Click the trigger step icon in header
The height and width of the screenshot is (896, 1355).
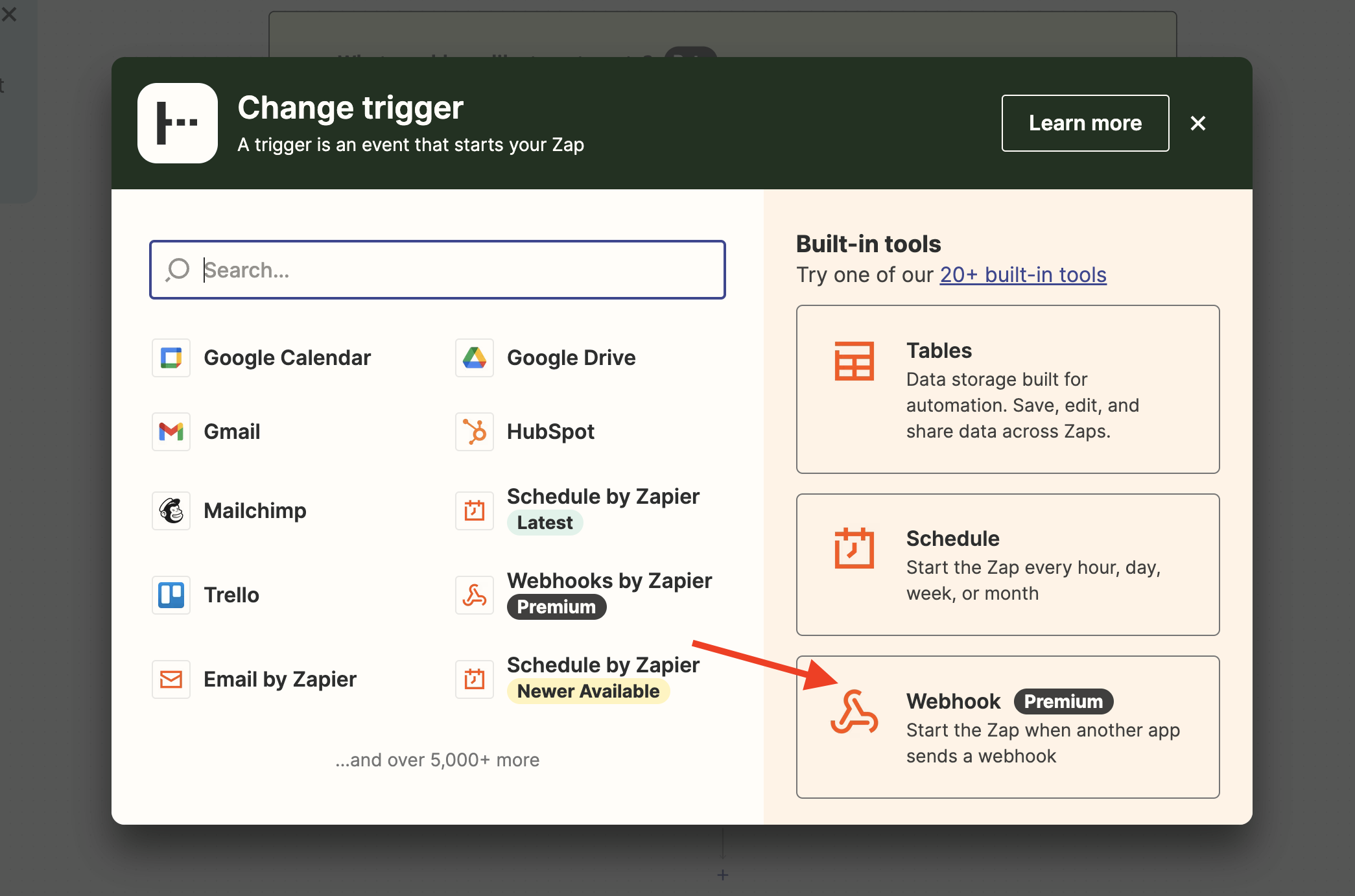click(x=178, y=123)
